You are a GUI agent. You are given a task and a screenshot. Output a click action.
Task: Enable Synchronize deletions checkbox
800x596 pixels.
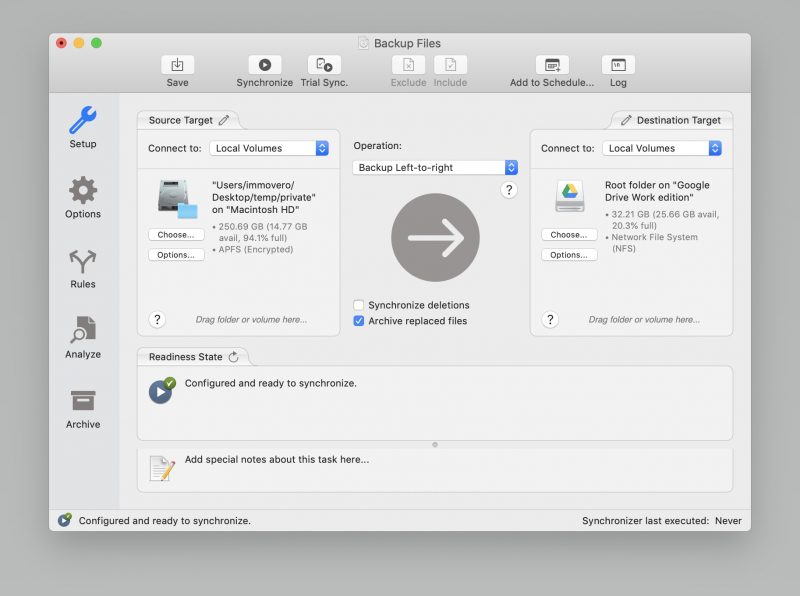click(x=359, y=305)
